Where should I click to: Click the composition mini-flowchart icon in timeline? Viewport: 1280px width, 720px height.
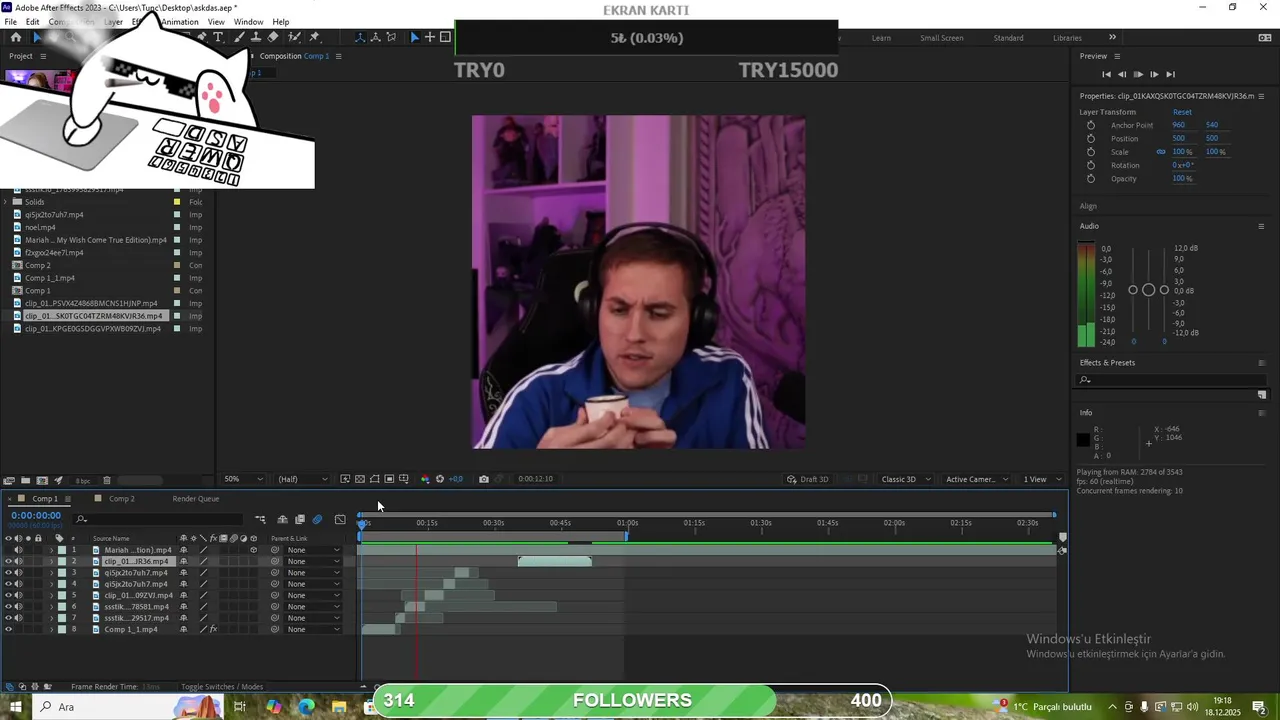(x=261, y=519)
